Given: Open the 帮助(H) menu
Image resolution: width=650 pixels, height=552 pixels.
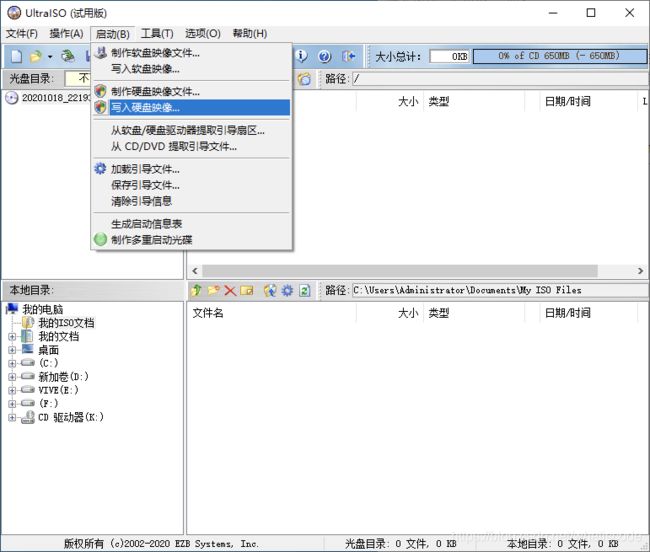Looking at the screenshot, I should point(250,34).
